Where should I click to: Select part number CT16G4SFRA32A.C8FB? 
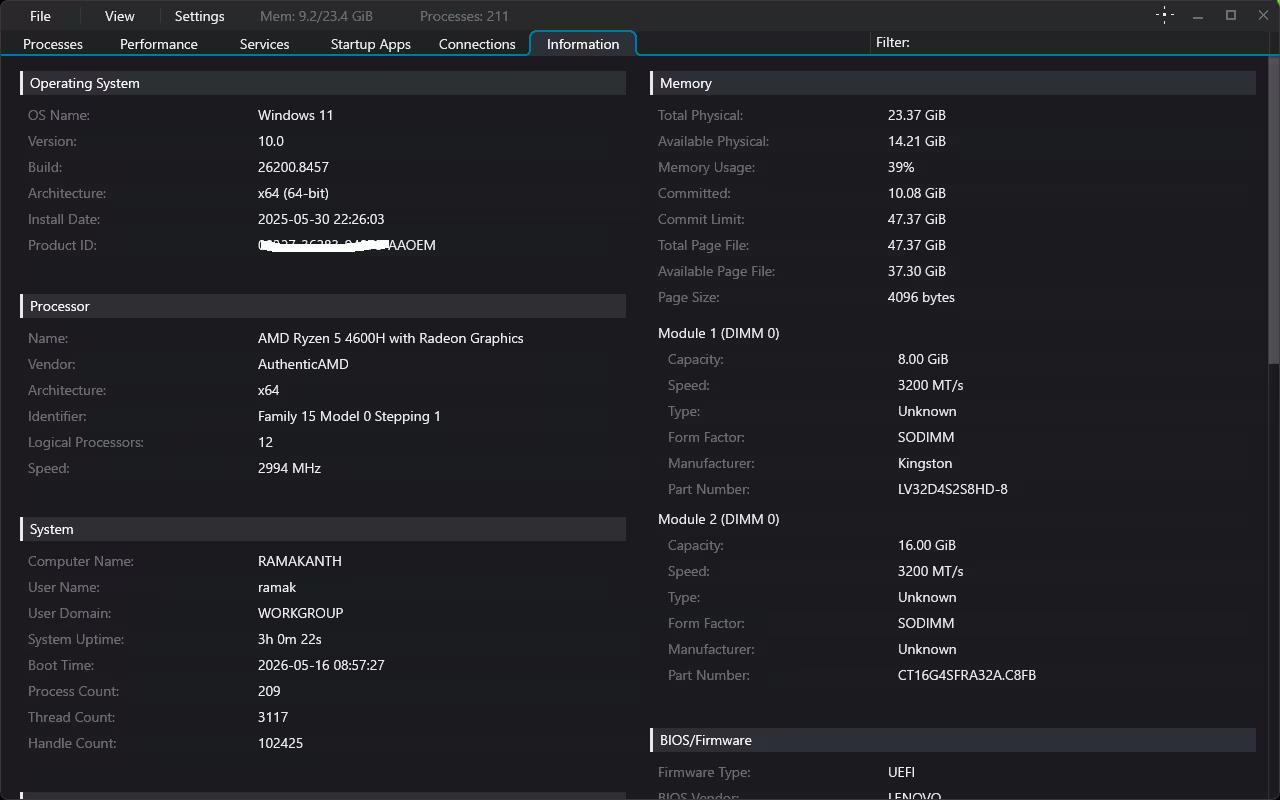pos(967,675)
